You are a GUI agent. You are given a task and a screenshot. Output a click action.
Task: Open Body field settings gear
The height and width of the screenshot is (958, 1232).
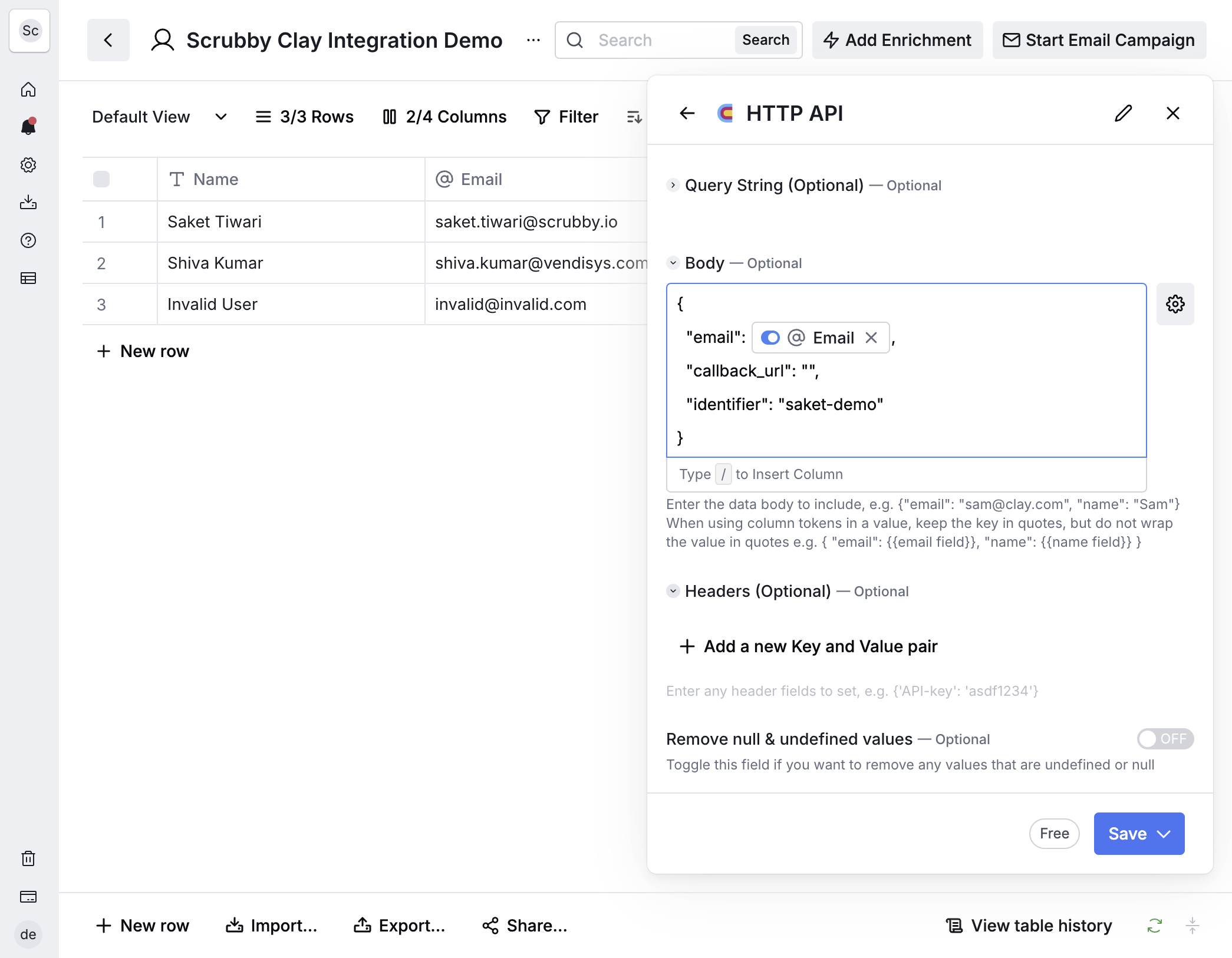(1175, 304)
